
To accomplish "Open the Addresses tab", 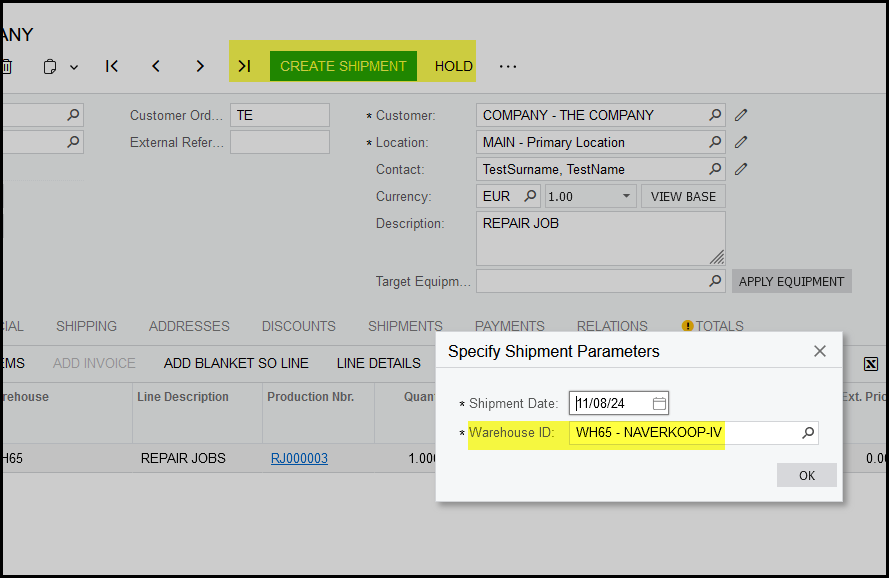I will tap(189, 326).
